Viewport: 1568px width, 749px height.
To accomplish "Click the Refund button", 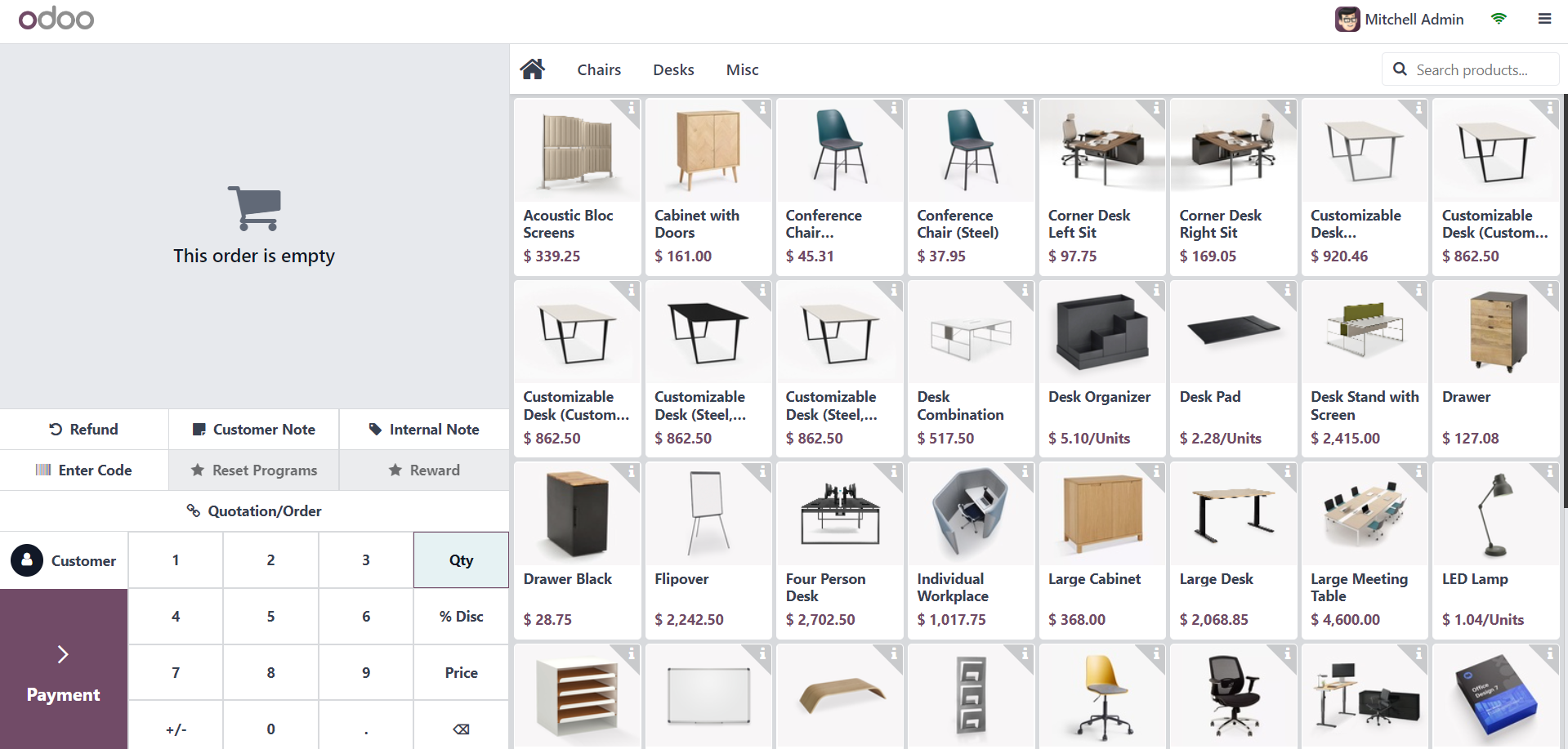I will 84,429.
